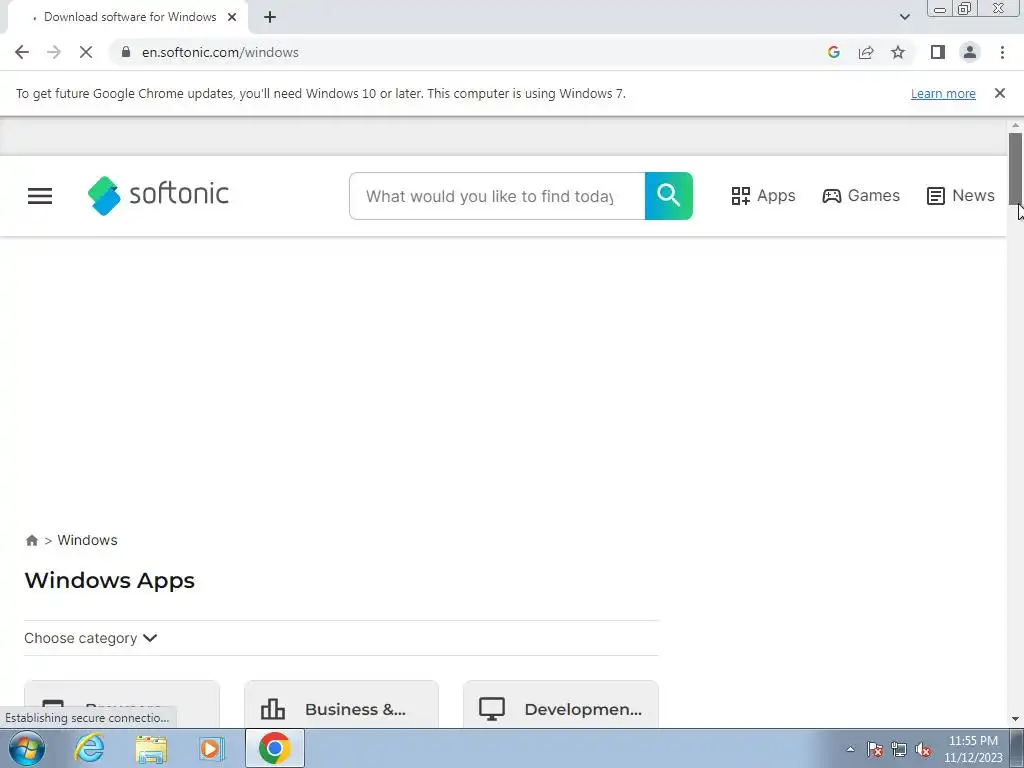Click the scrollbar down arrow

click(x=1016, y=719)
